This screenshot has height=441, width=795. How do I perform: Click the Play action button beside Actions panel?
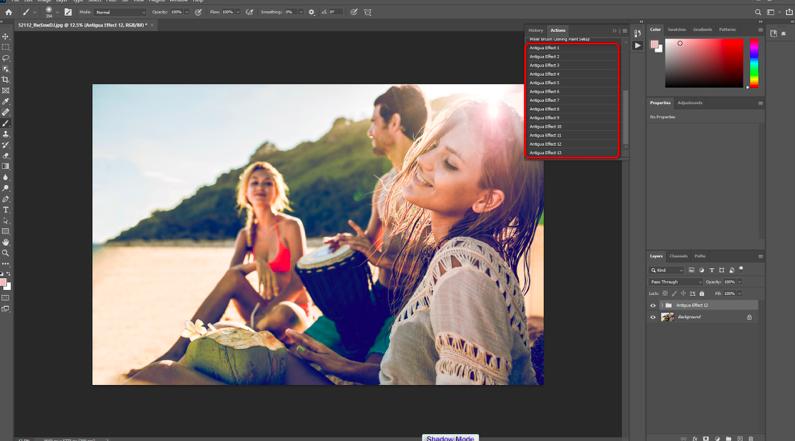click(x=637, y=46)
